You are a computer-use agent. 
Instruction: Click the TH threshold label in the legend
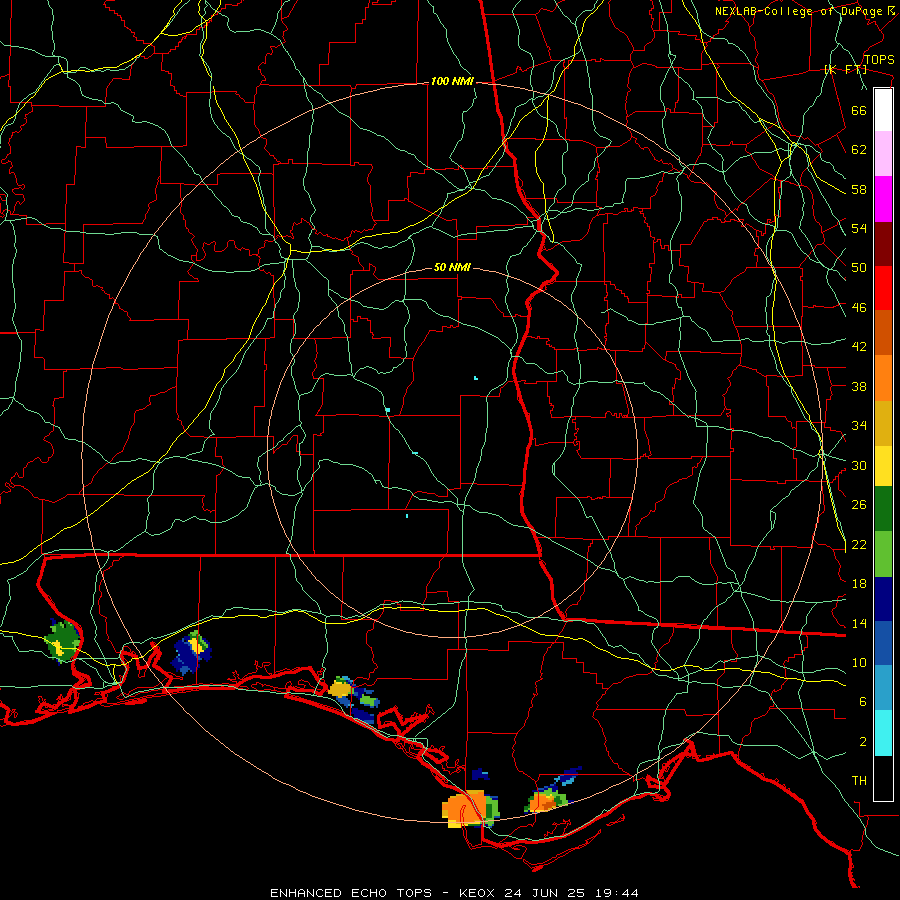(x=859, y=781)
